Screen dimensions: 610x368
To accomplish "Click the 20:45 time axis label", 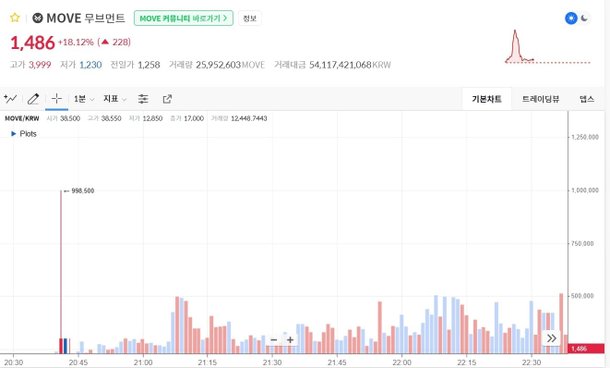I will click(x=78, y=363).
